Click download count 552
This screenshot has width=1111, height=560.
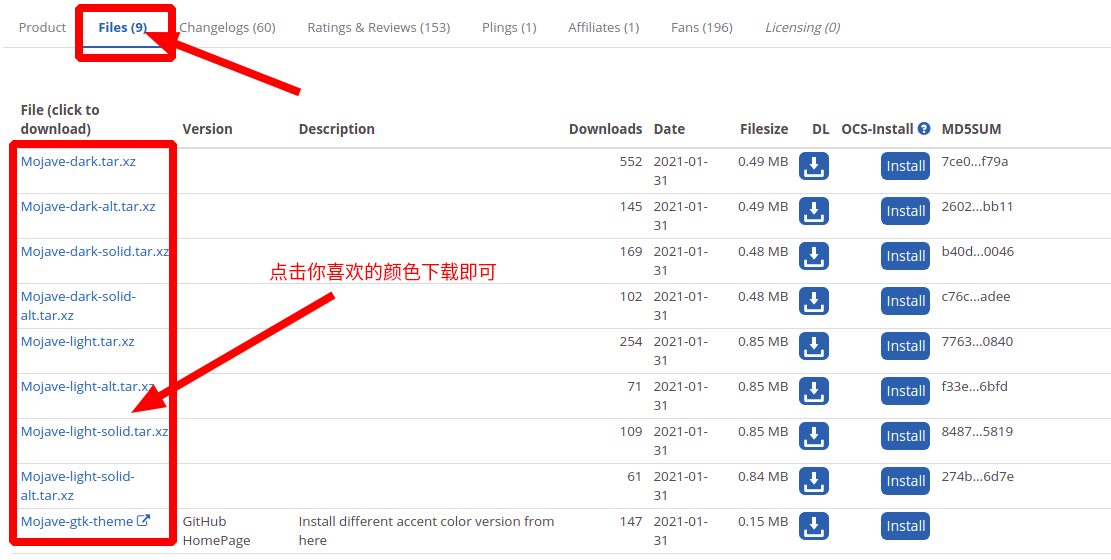631,162
